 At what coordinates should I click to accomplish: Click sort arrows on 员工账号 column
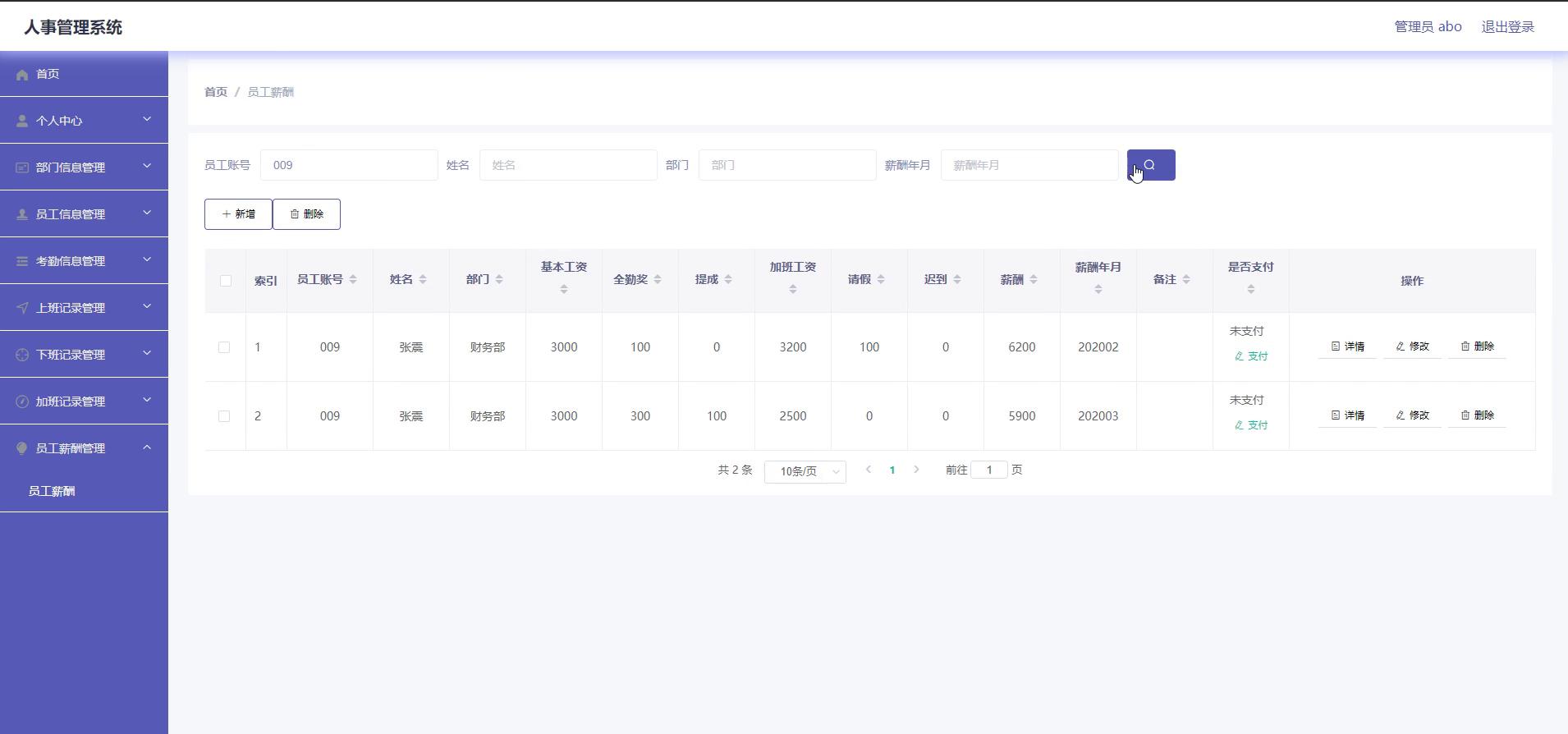(353, 280)
